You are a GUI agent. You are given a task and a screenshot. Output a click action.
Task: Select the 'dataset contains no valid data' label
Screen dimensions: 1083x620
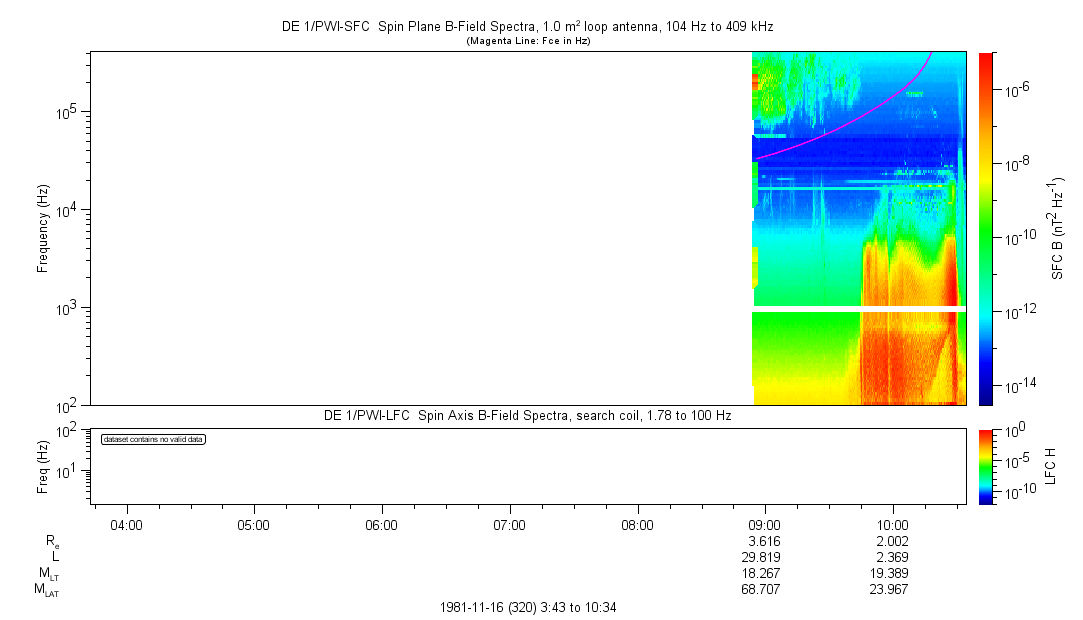153,440
